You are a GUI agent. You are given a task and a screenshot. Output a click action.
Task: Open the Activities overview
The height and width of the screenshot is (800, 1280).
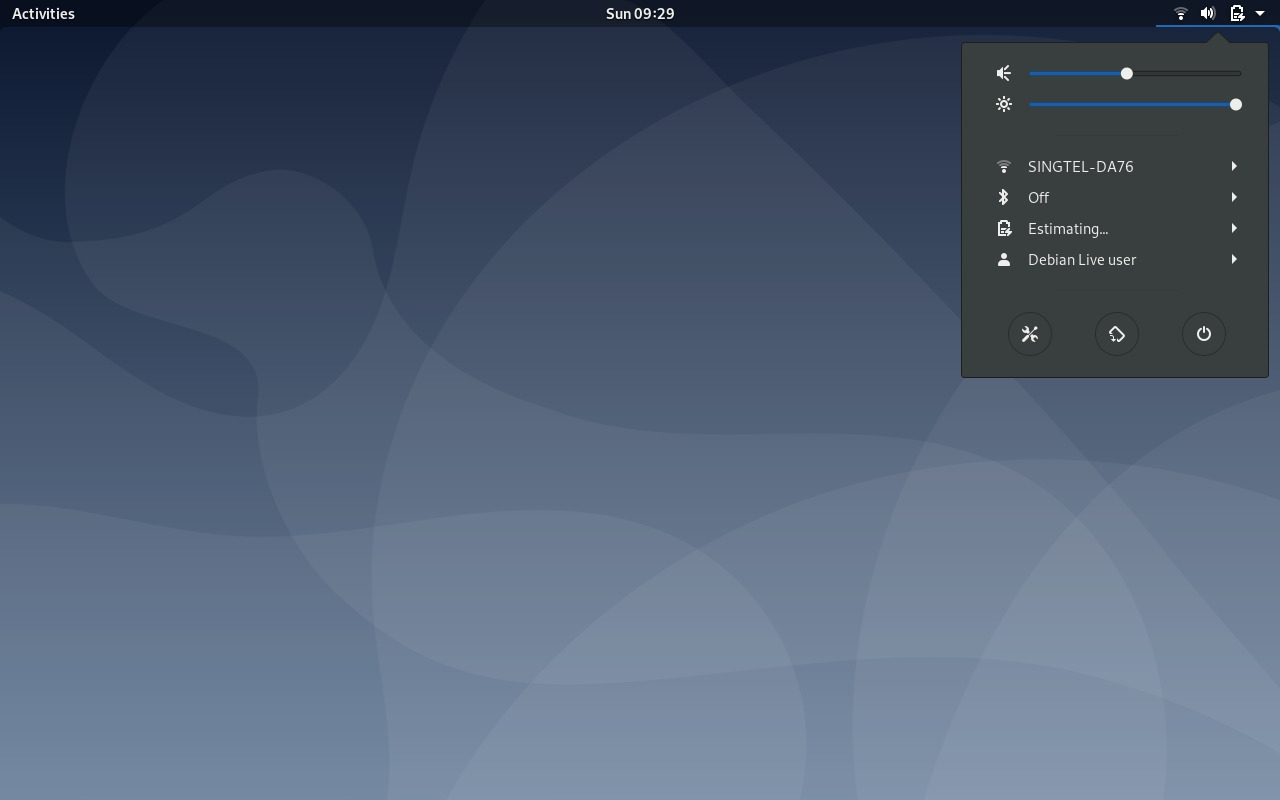pos(43,13)
